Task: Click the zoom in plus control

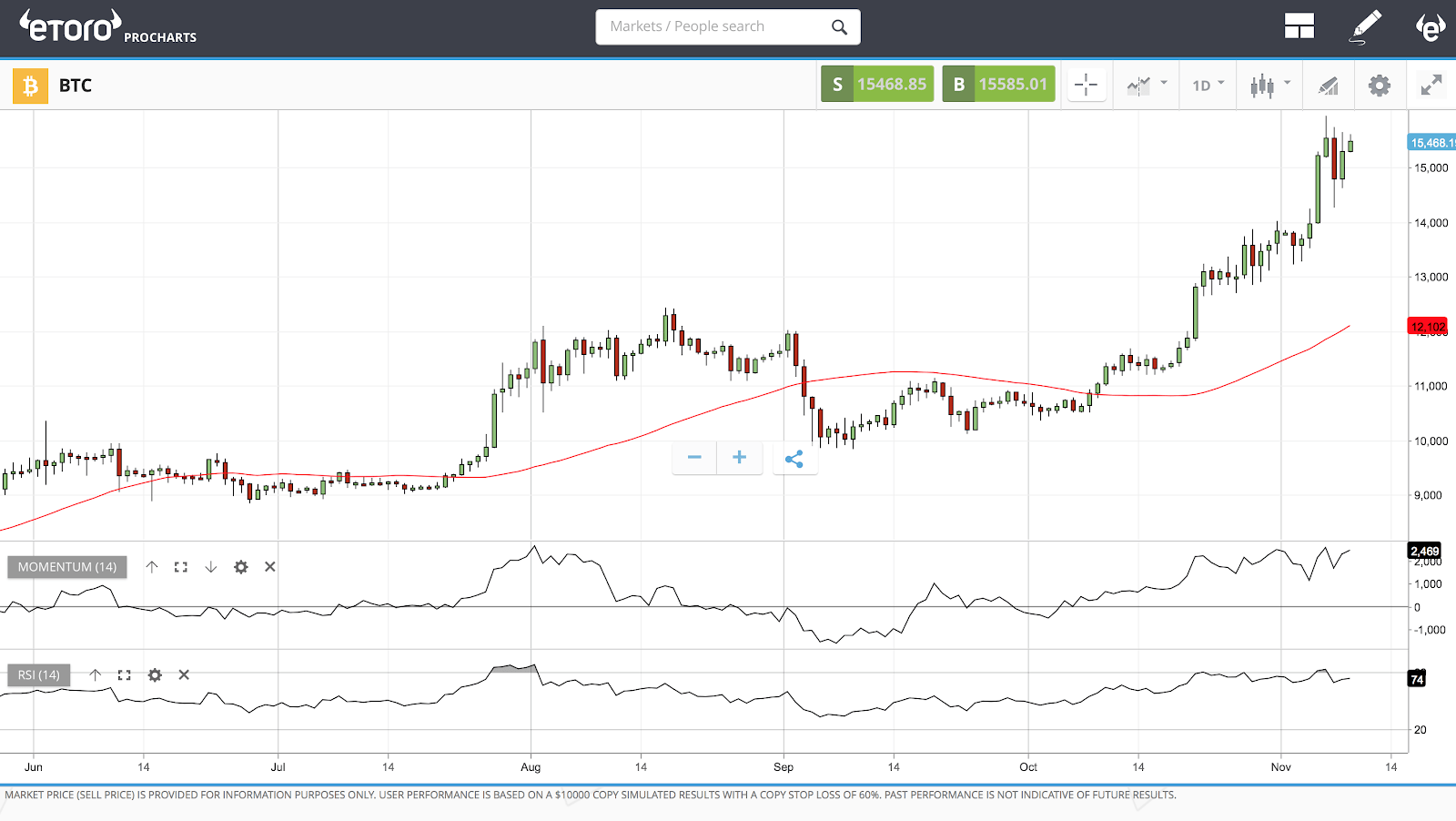Action: [739, 458]
